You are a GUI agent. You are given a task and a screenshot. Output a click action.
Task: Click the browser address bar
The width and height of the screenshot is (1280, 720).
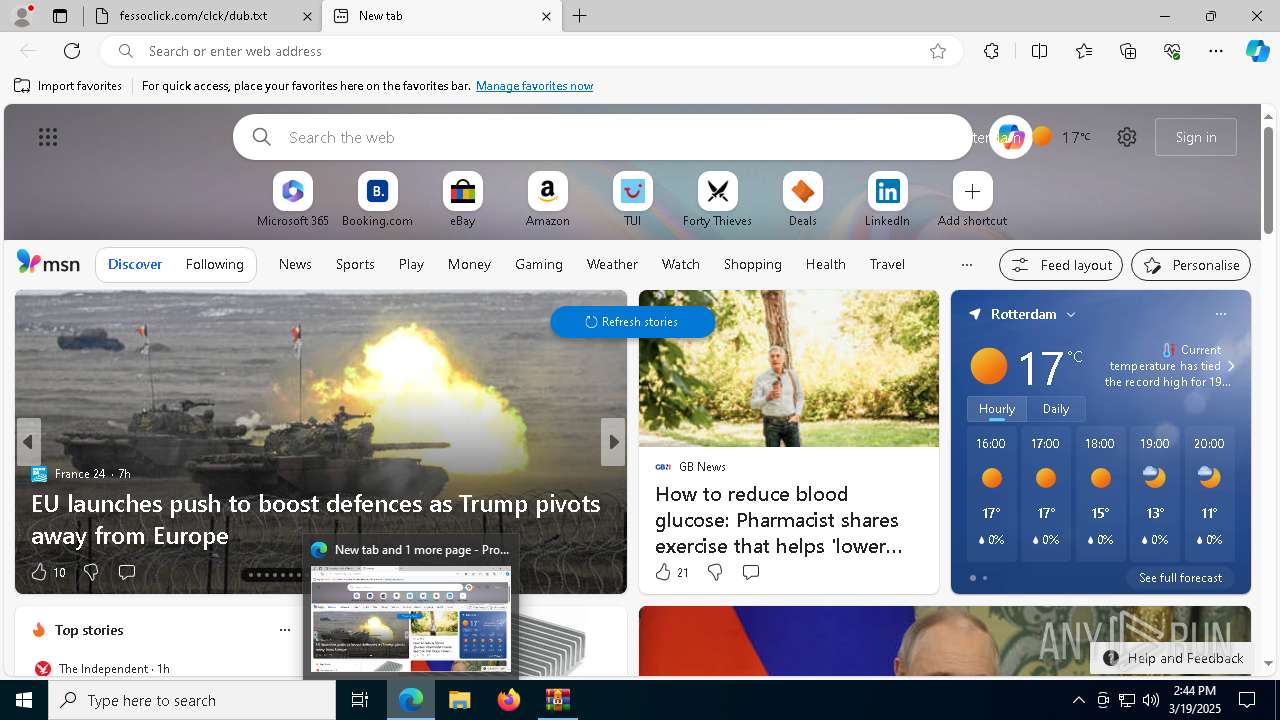530,51
